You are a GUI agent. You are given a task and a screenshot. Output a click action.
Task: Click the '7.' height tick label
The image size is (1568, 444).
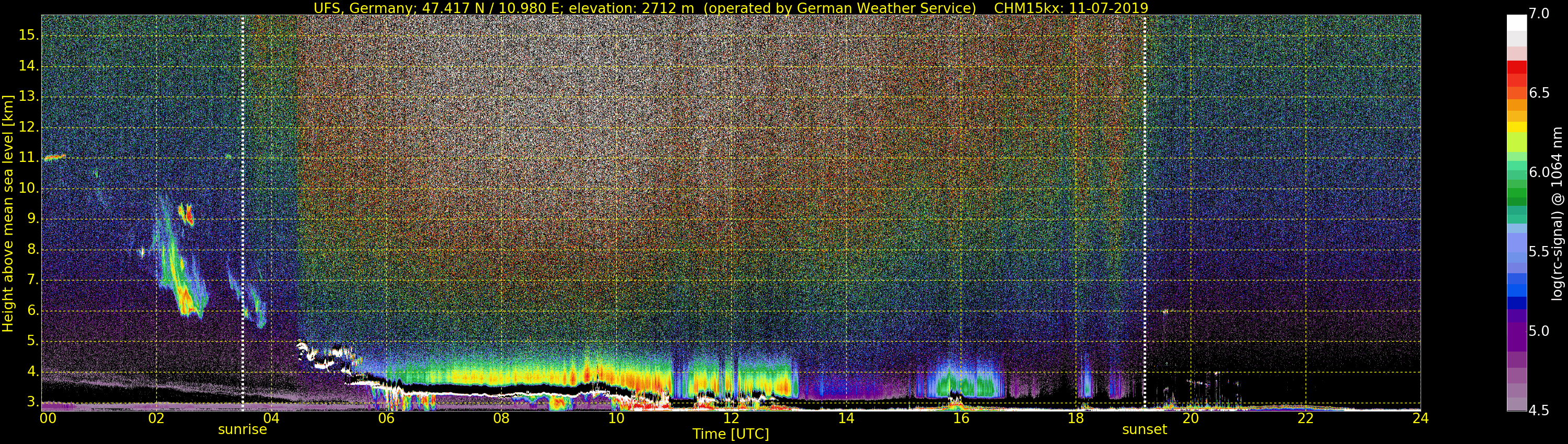click(x=33, y=280)
